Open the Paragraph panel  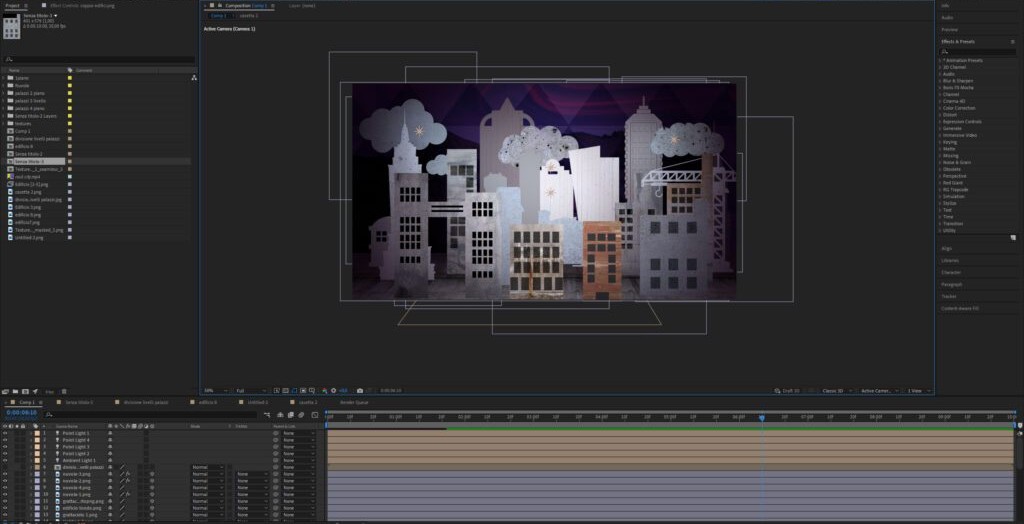click(951, 284)
